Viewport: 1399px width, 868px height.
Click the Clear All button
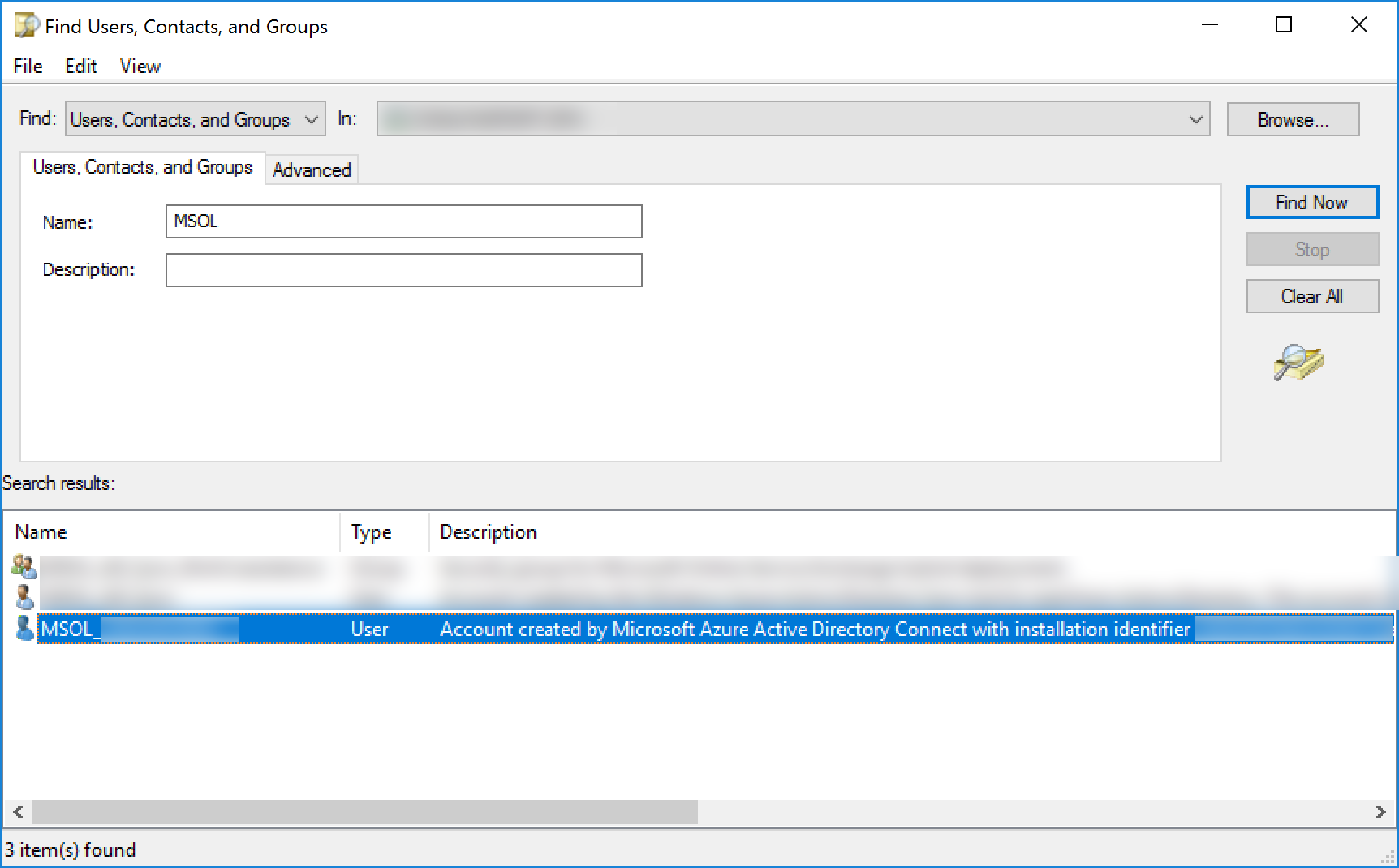click(1312, 297)
